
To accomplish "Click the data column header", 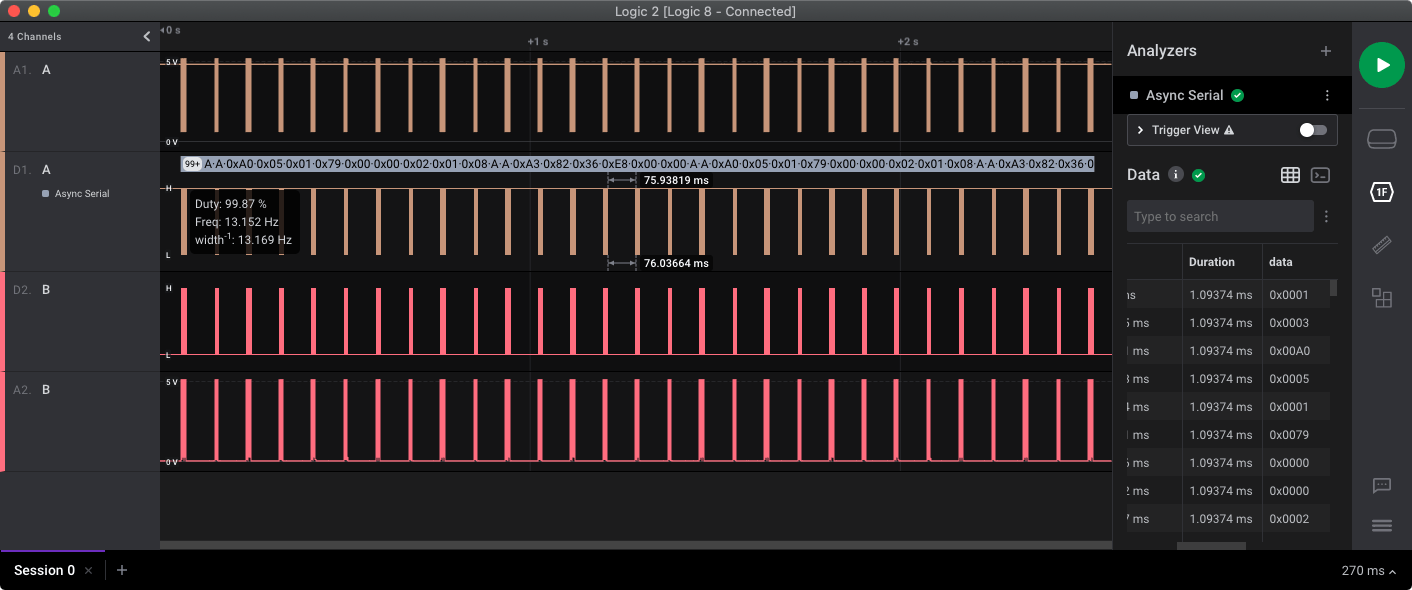I will (x=1280, y=262).
